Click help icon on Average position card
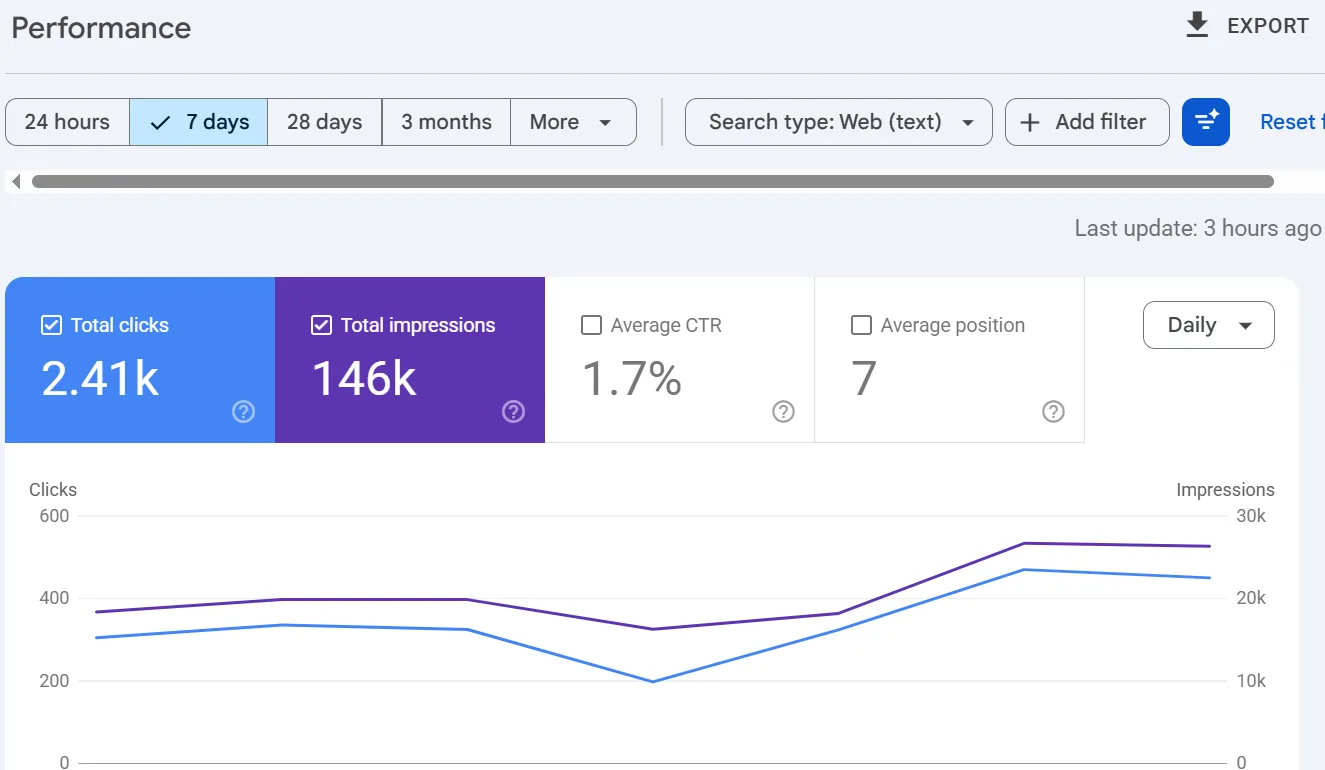The image size is (1325, 770). tap(1053, 411)
